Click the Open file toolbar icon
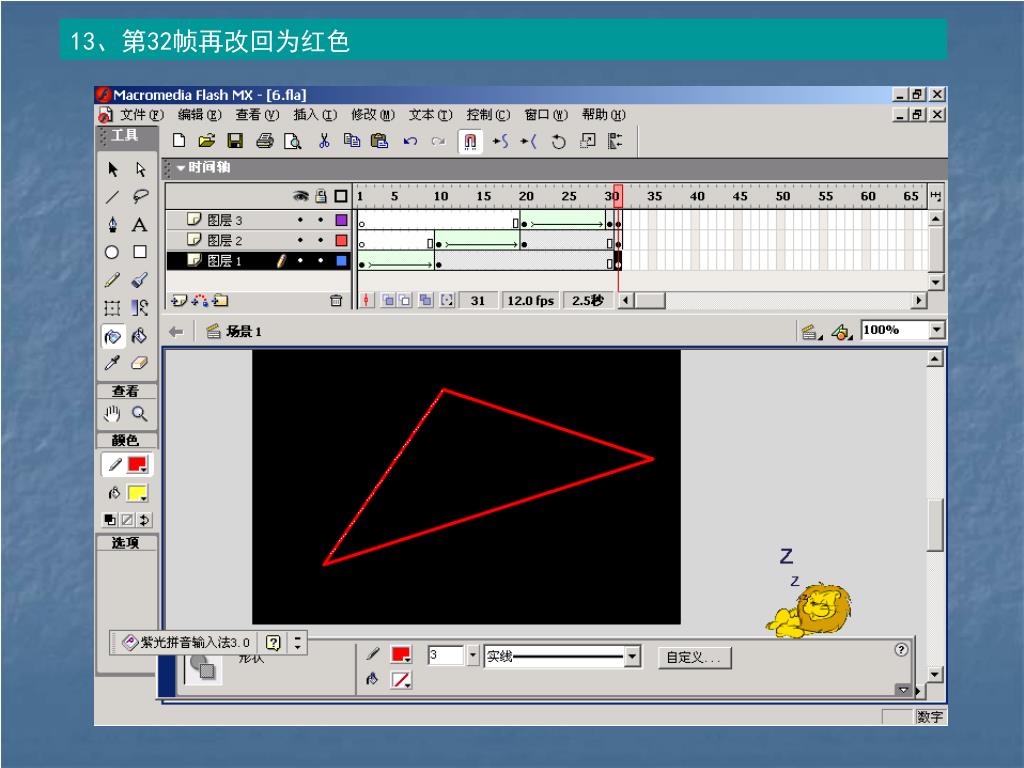Viewport: 1024px width, 768px height. pyautogui.click(x=207, y=140)
